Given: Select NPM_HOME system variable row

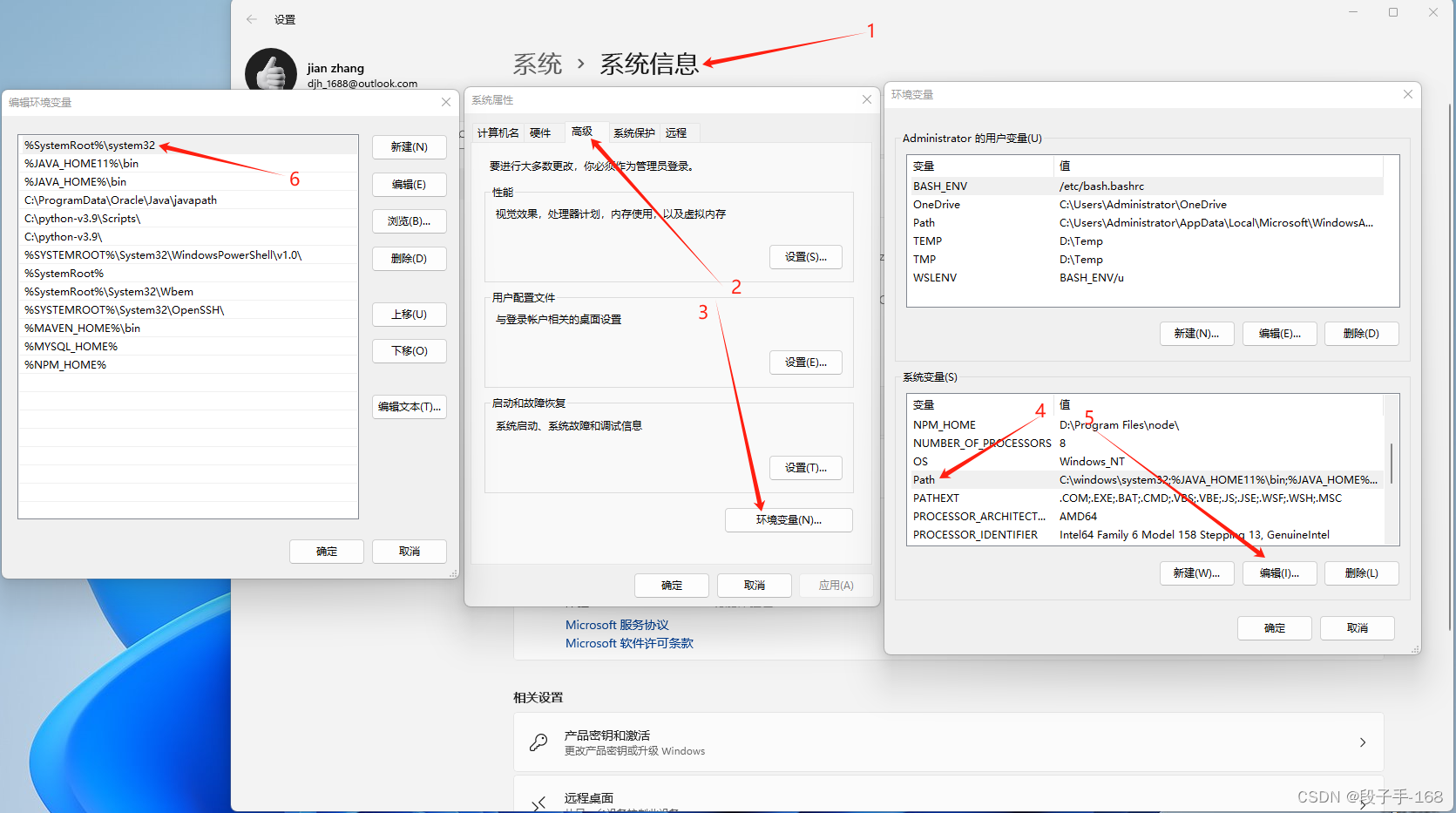Looking at the screenshot, I should (x=1146, y=425).
